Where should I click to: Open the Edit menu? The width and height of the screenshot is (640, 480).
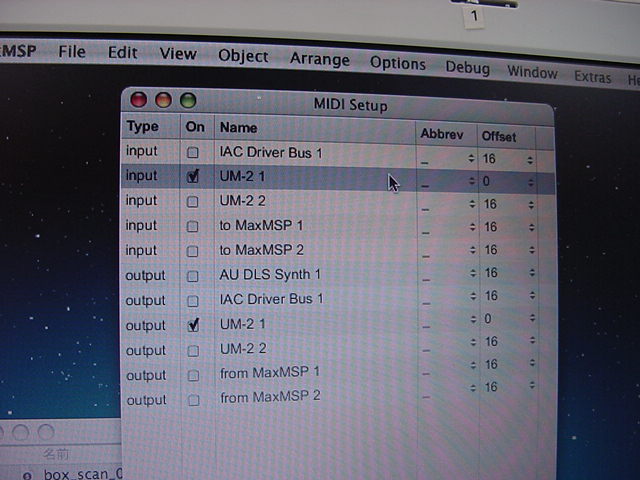[122, 53]
